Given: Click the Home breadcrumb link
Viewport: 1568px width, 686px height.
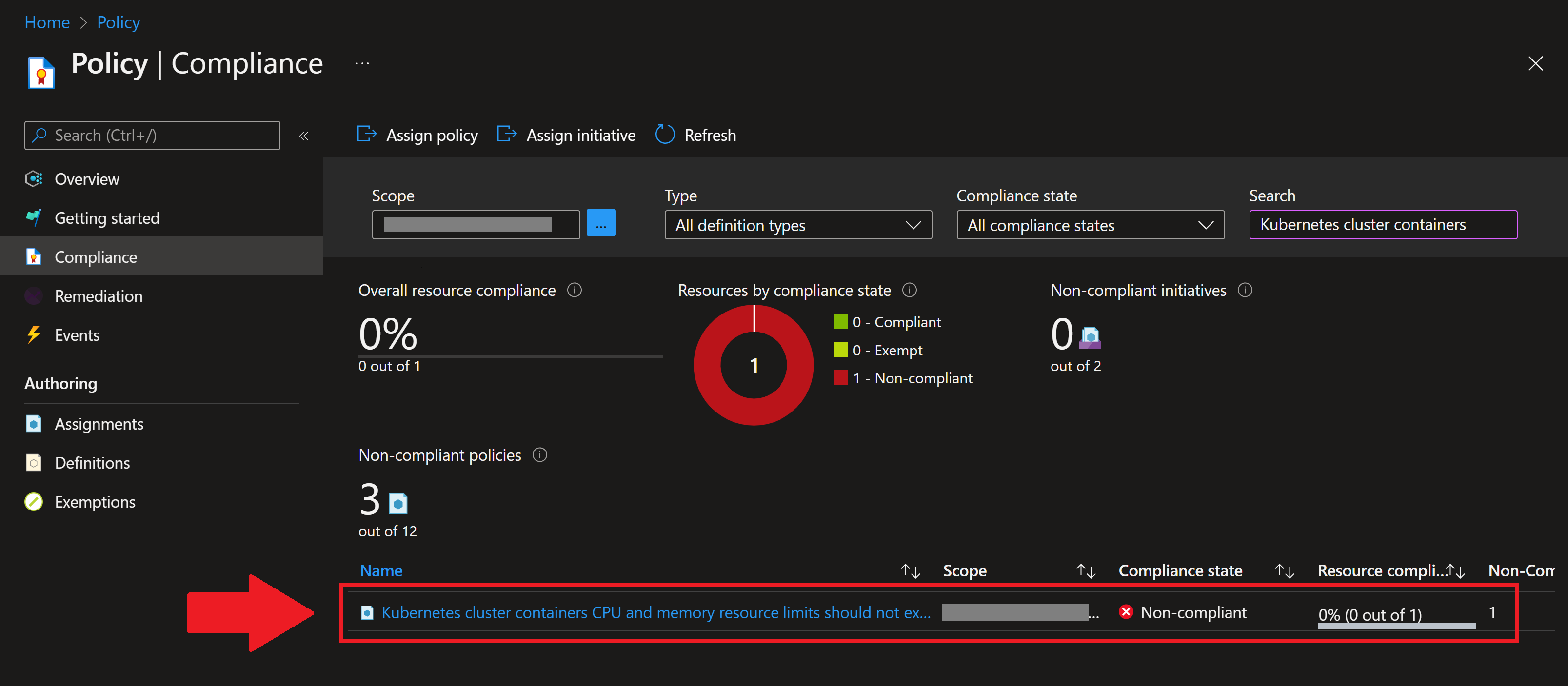Looking at the screenshot, I should [x=47, y=22].
